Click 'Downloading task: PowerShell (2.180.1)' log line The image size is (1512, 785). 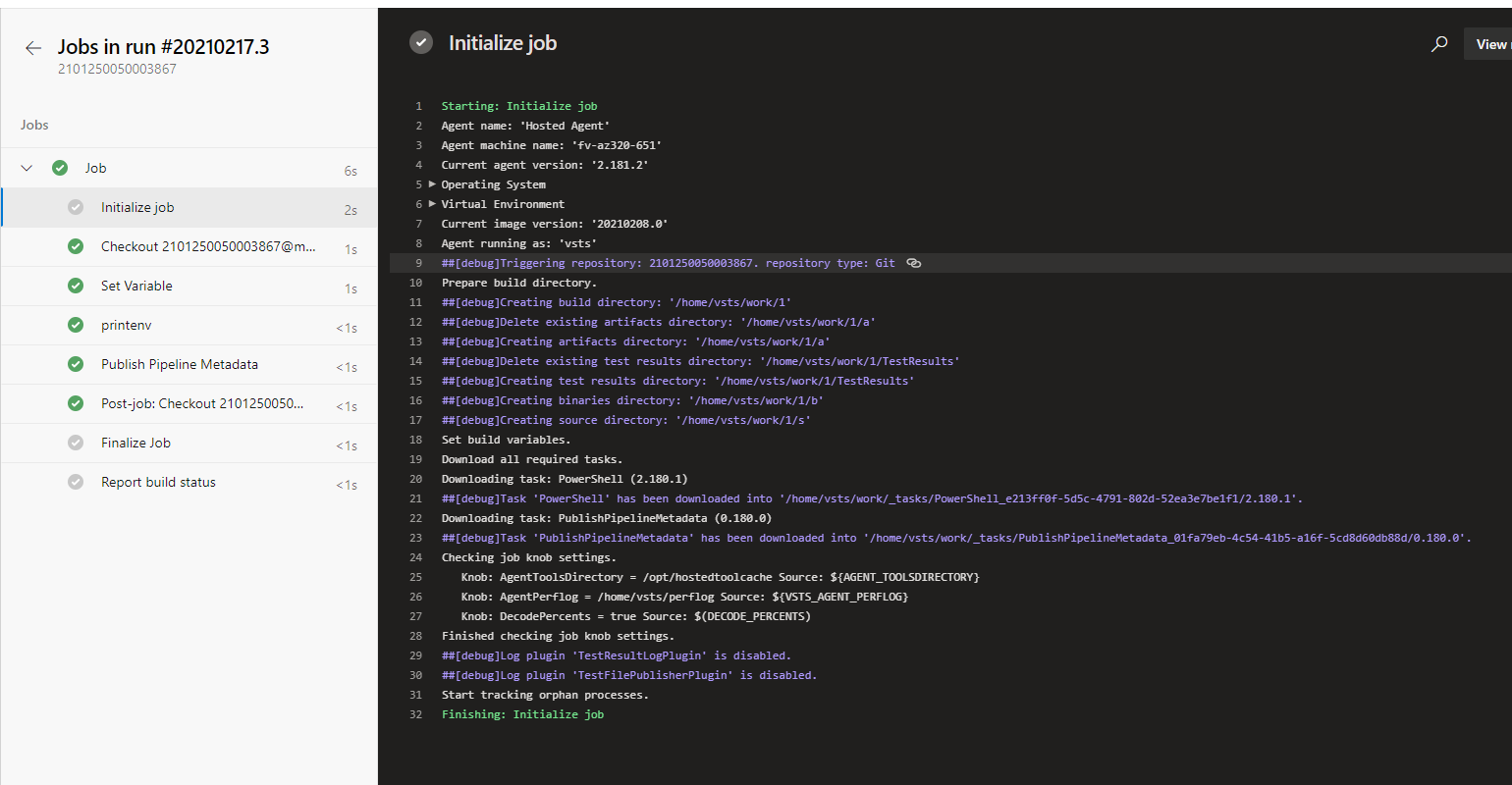(565, 479)
